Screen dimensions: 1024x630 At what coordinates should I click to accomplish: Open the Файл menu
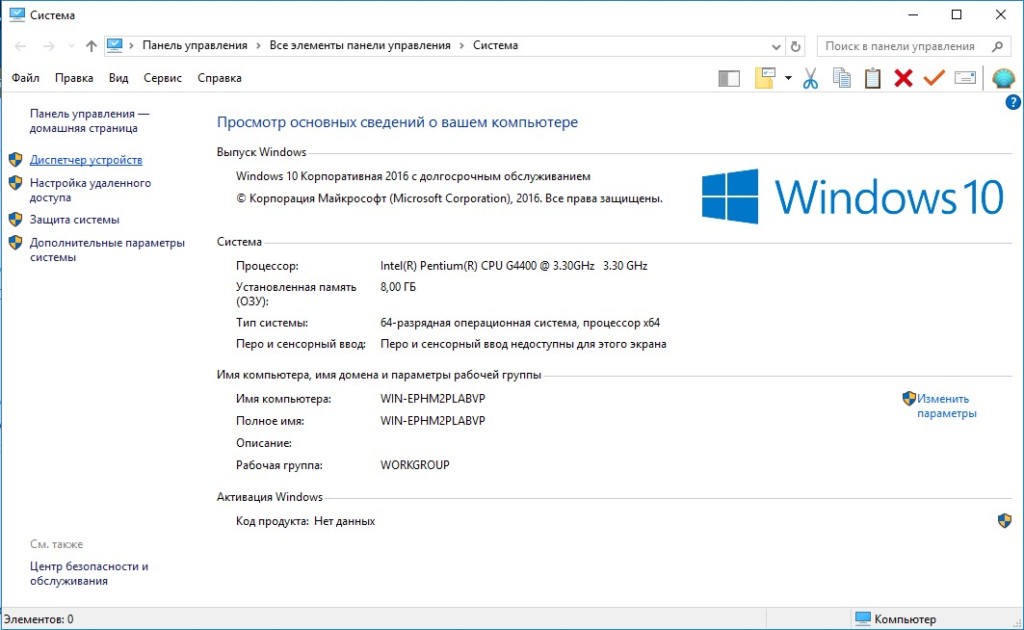[25, 78]
